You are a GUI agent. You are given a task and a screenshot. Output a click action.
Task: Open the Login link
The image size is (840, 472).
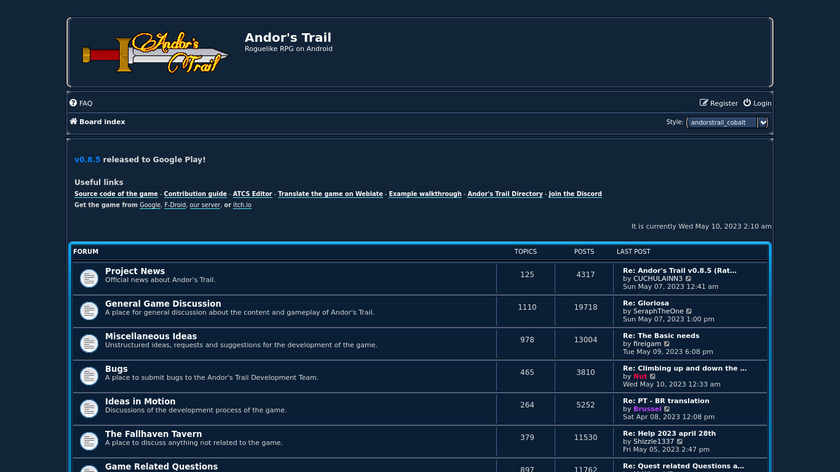pos(762,103)
